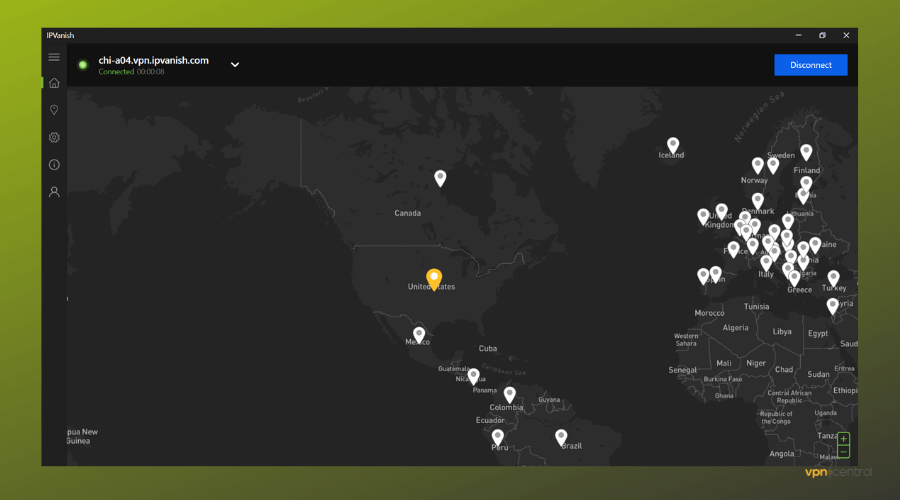Select the Brazil map pin

tap(561, 437)
